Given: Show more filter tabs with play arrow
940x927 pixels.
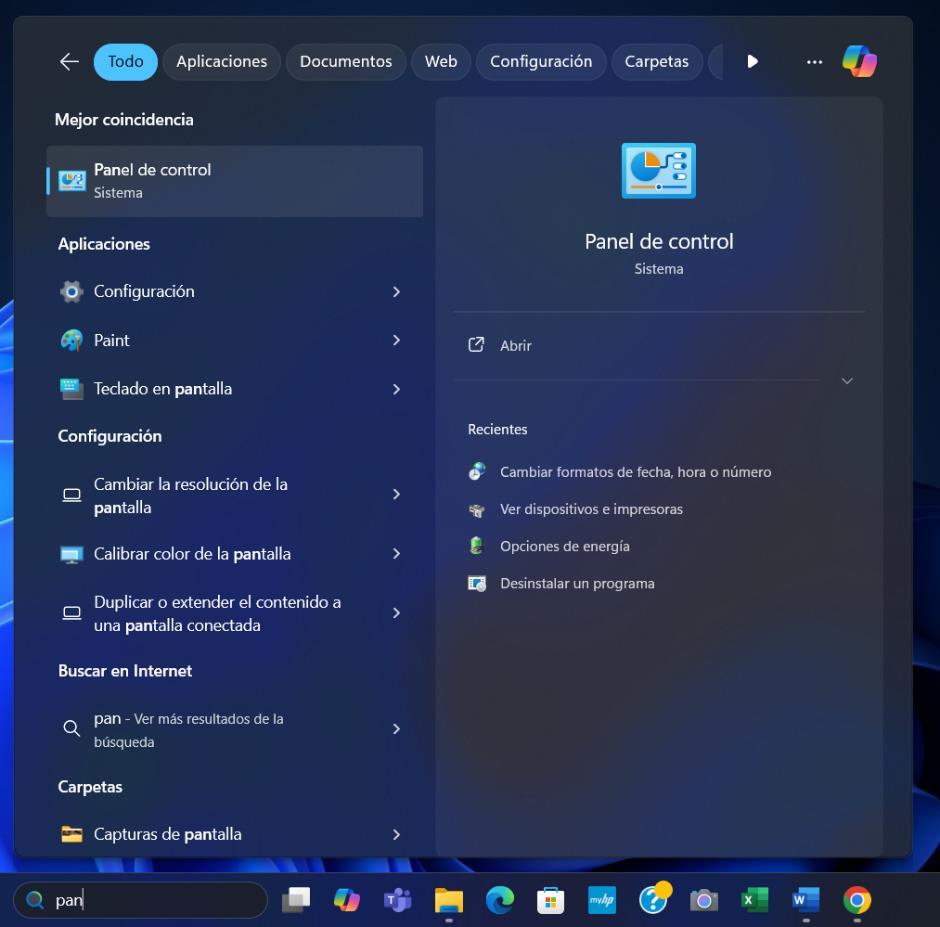Looking at the screenshot, I should point(752,61).
